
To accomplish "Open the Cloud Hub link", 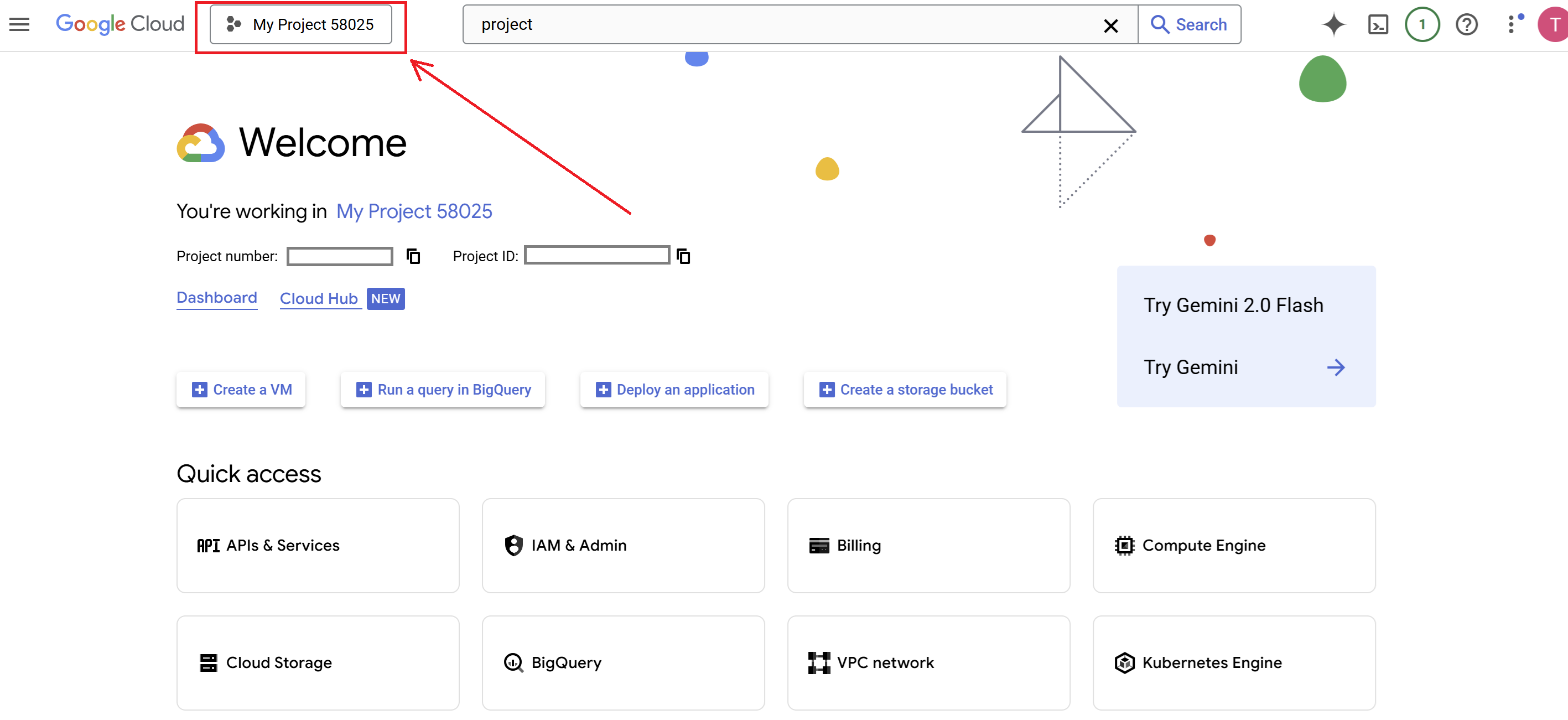I will point(318,298).
